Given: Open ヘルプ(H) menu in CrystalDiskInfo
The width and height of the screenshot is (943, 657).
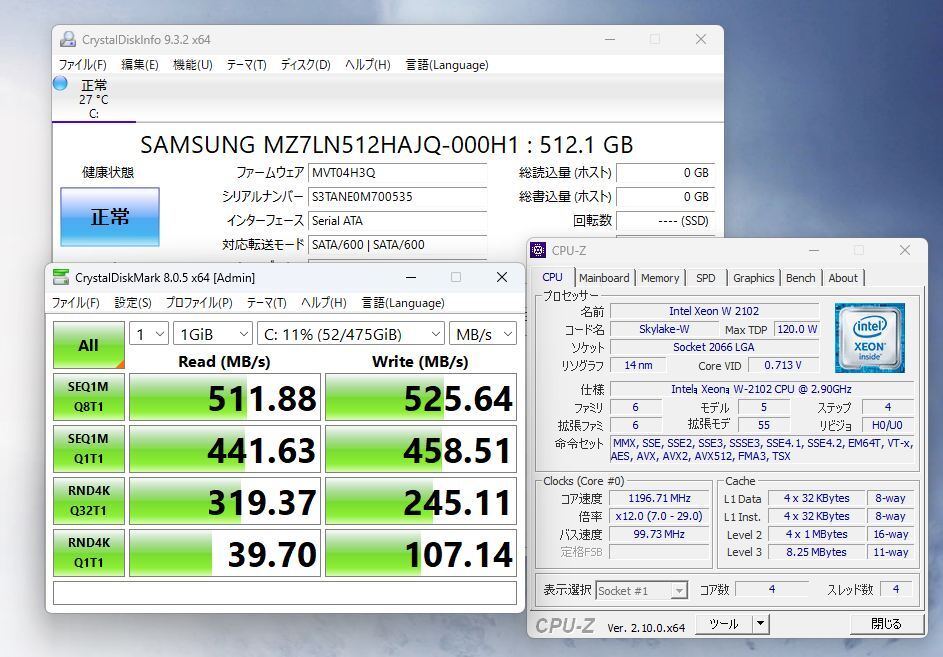Looking at the screenshot, I should point(367,64).
